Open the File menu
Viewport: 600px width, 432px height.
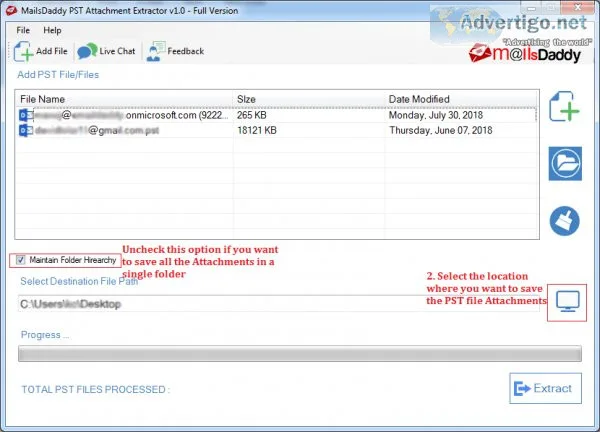click(x=23, y=30)
